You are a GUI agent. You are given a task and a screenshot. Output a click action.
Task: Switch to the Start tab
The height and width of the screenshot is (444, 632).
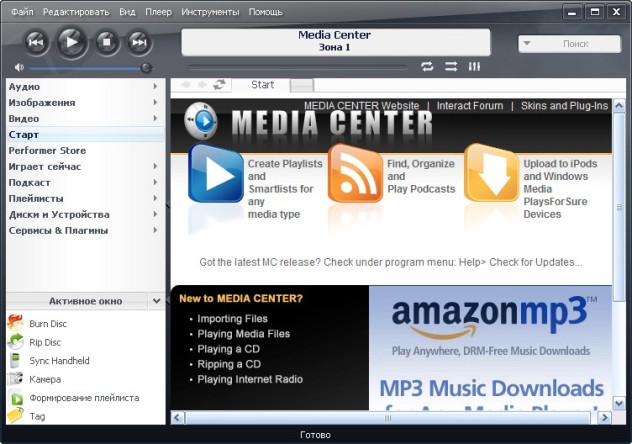point(262,85)
